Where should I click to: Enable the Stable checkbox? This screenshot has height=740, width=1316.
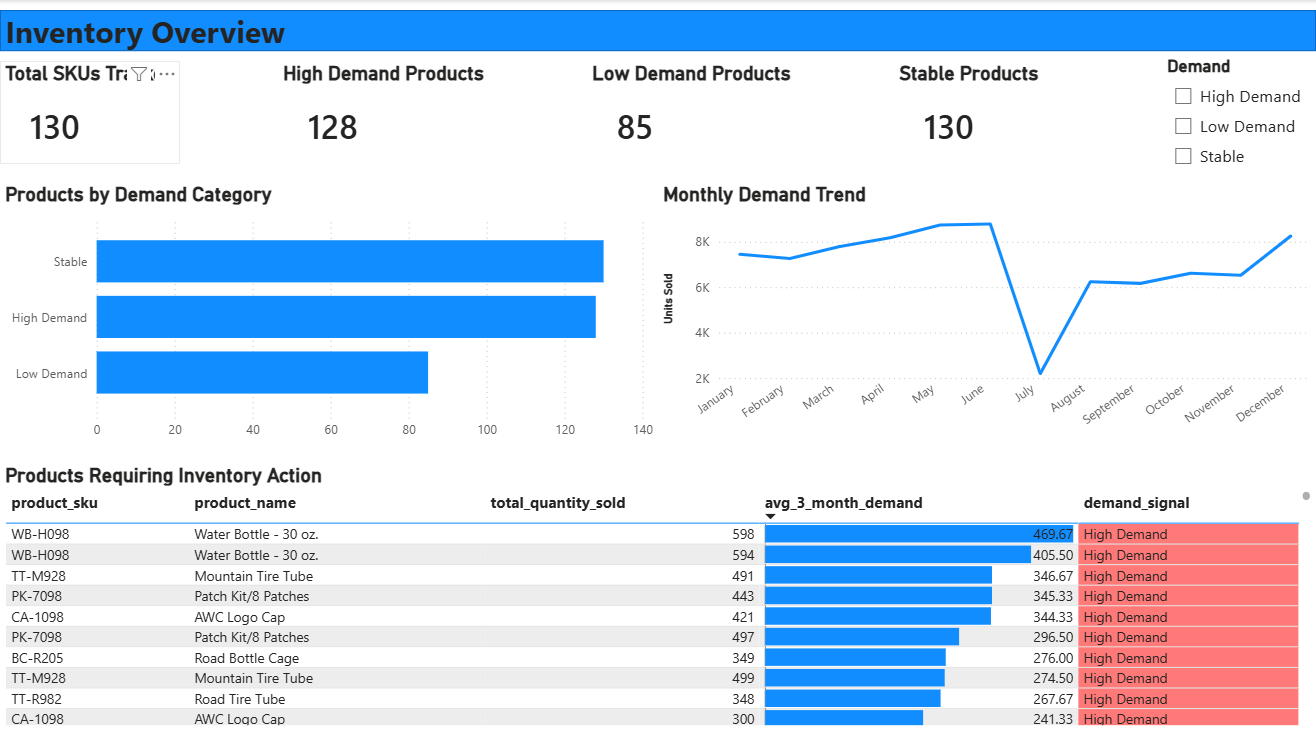click(x=1183, y=156)
